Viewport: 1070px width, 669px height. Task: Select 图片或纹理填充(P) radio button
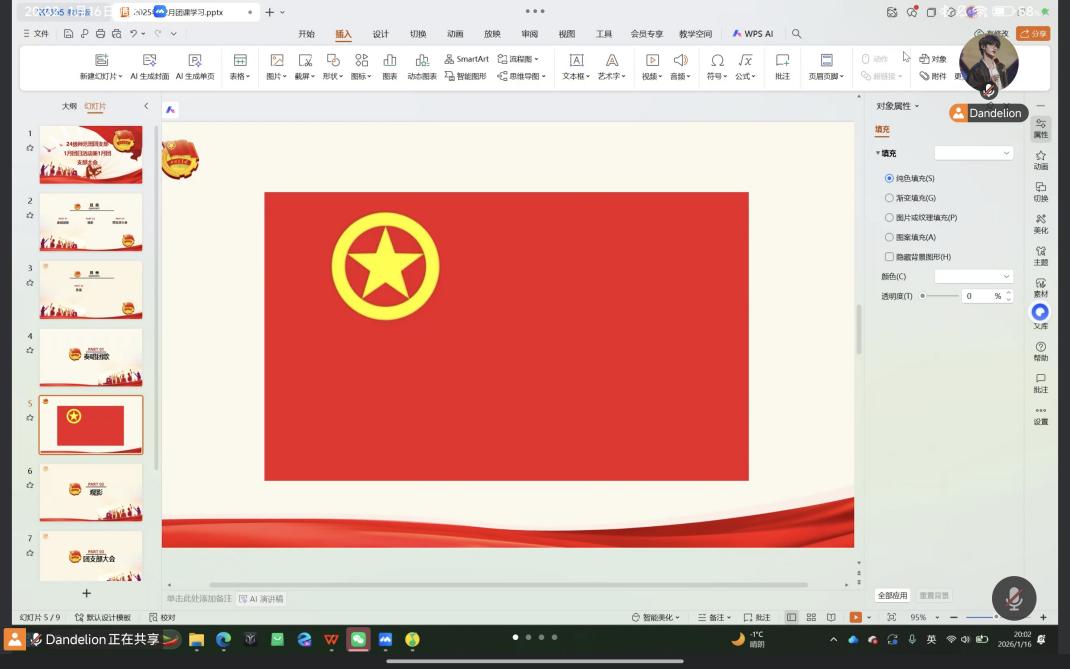point(889,217)
